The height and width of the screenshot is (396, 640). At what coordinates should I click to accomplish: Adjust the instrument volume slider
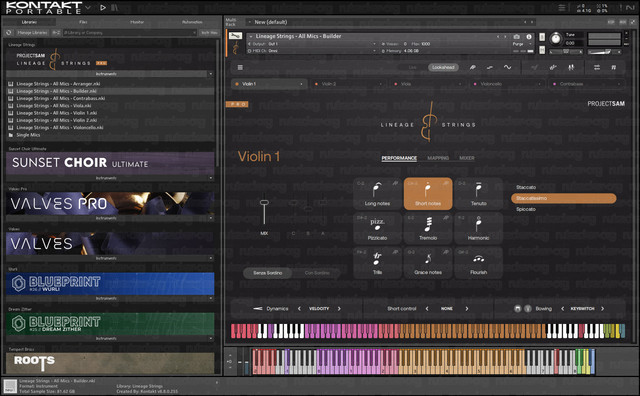pyautogui.click(x=604, y=52)
